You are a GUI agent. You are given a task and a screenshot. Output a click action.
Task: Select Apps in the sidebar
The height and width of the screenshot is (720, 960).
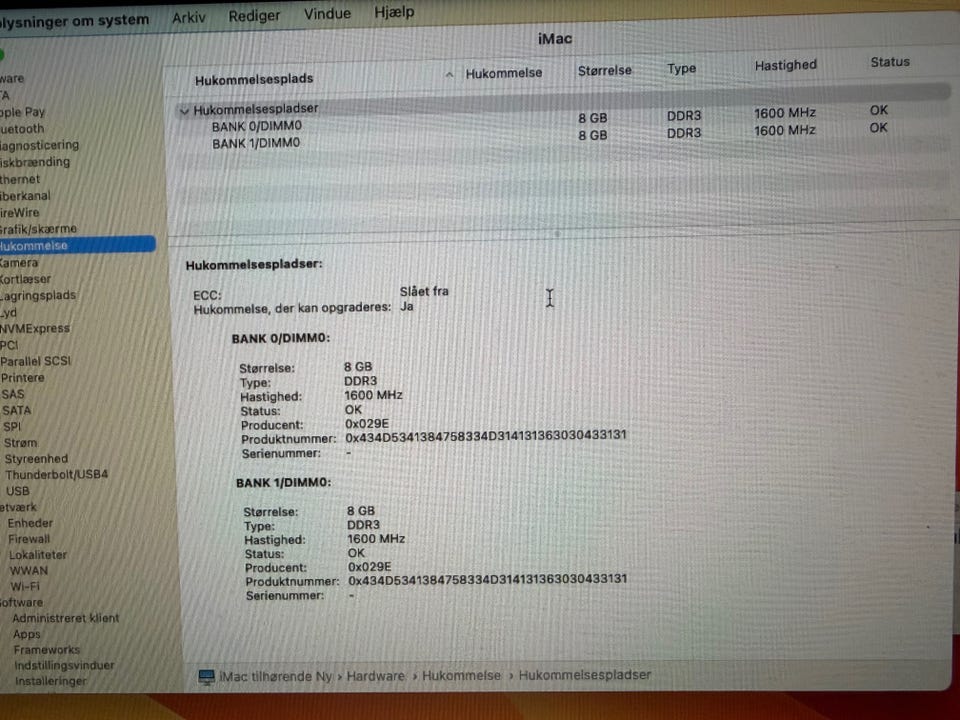click(27, 634)
